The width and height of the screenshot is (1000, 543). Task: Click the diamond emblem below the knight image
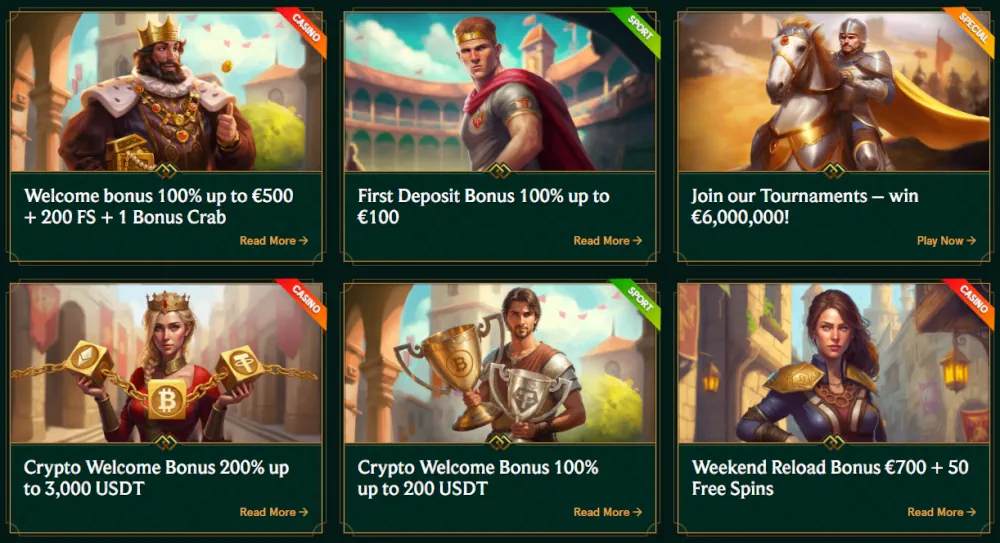(832, 170)
